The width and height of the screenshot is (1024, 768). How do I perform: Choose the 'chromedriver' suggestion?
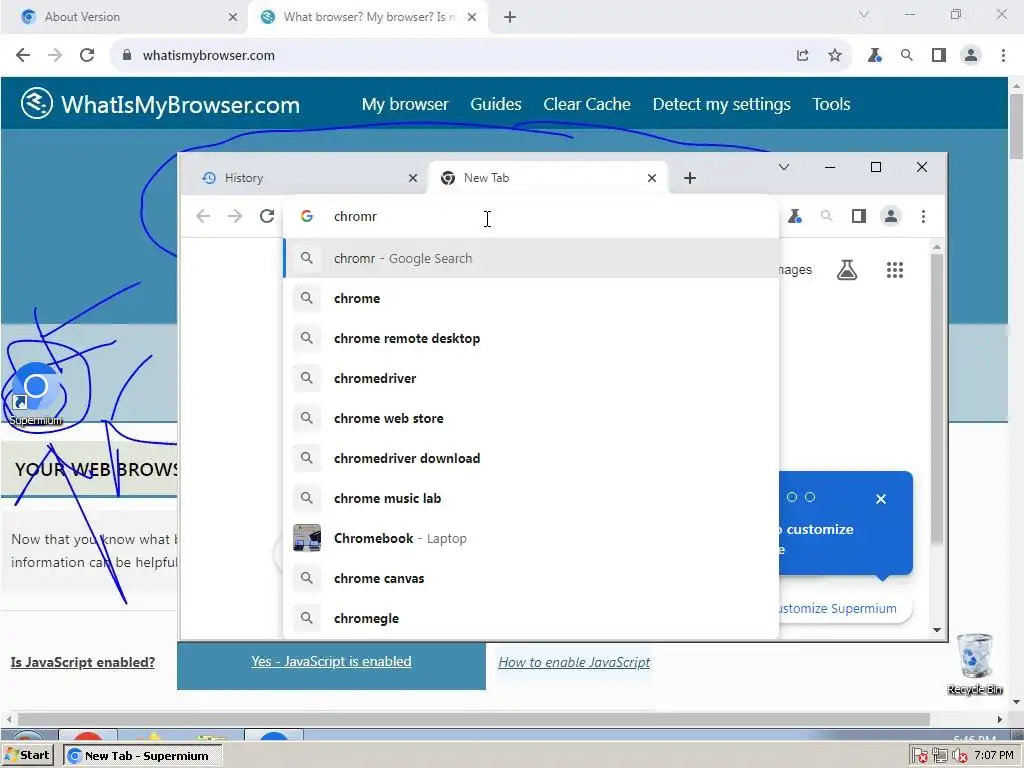tap(532, 378)
